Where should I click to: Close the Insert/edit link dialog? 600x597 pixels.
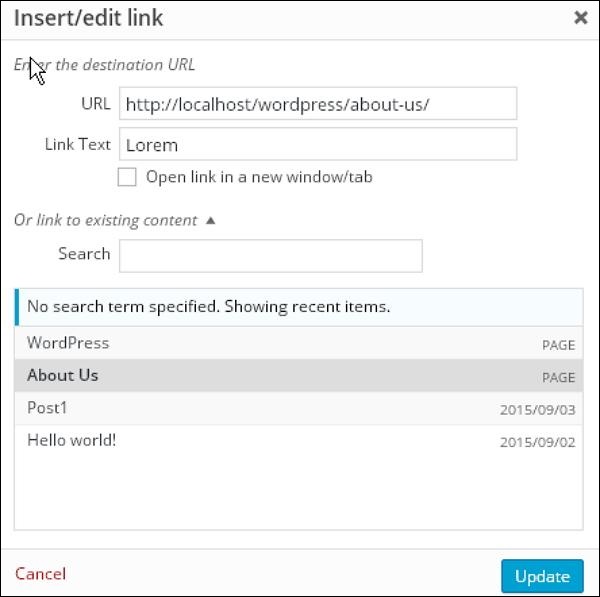(x=580, y=18)
